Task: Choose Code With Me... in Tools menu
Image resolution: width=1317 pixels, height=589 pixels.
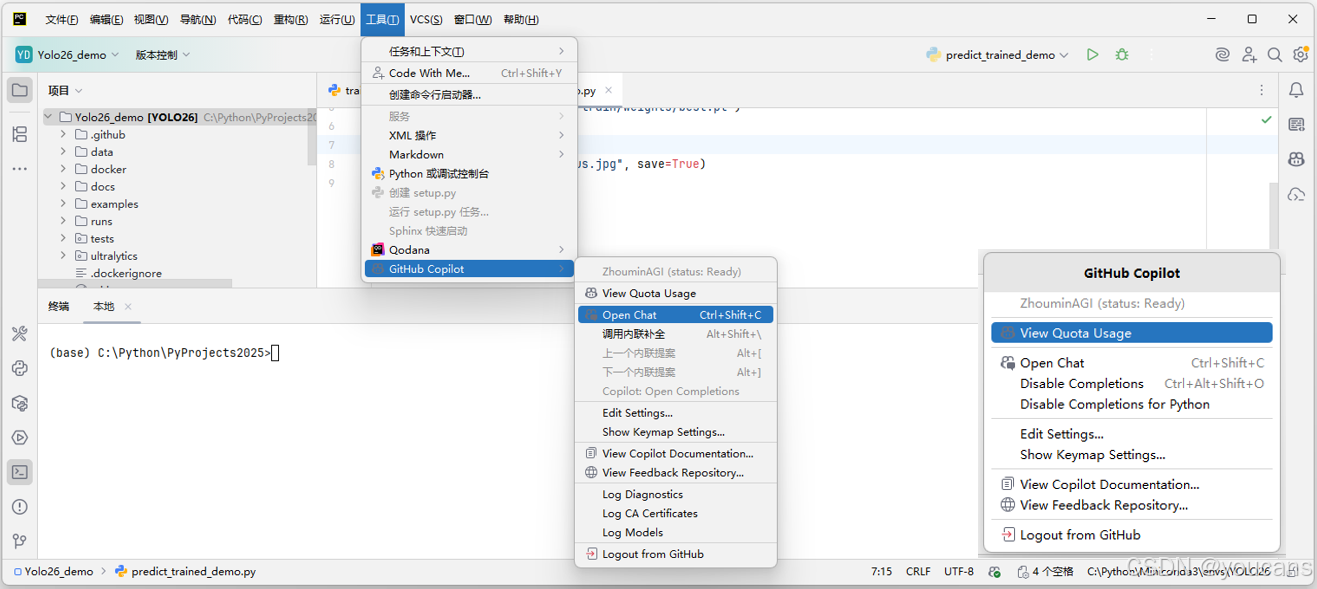Action: (469, 73)
